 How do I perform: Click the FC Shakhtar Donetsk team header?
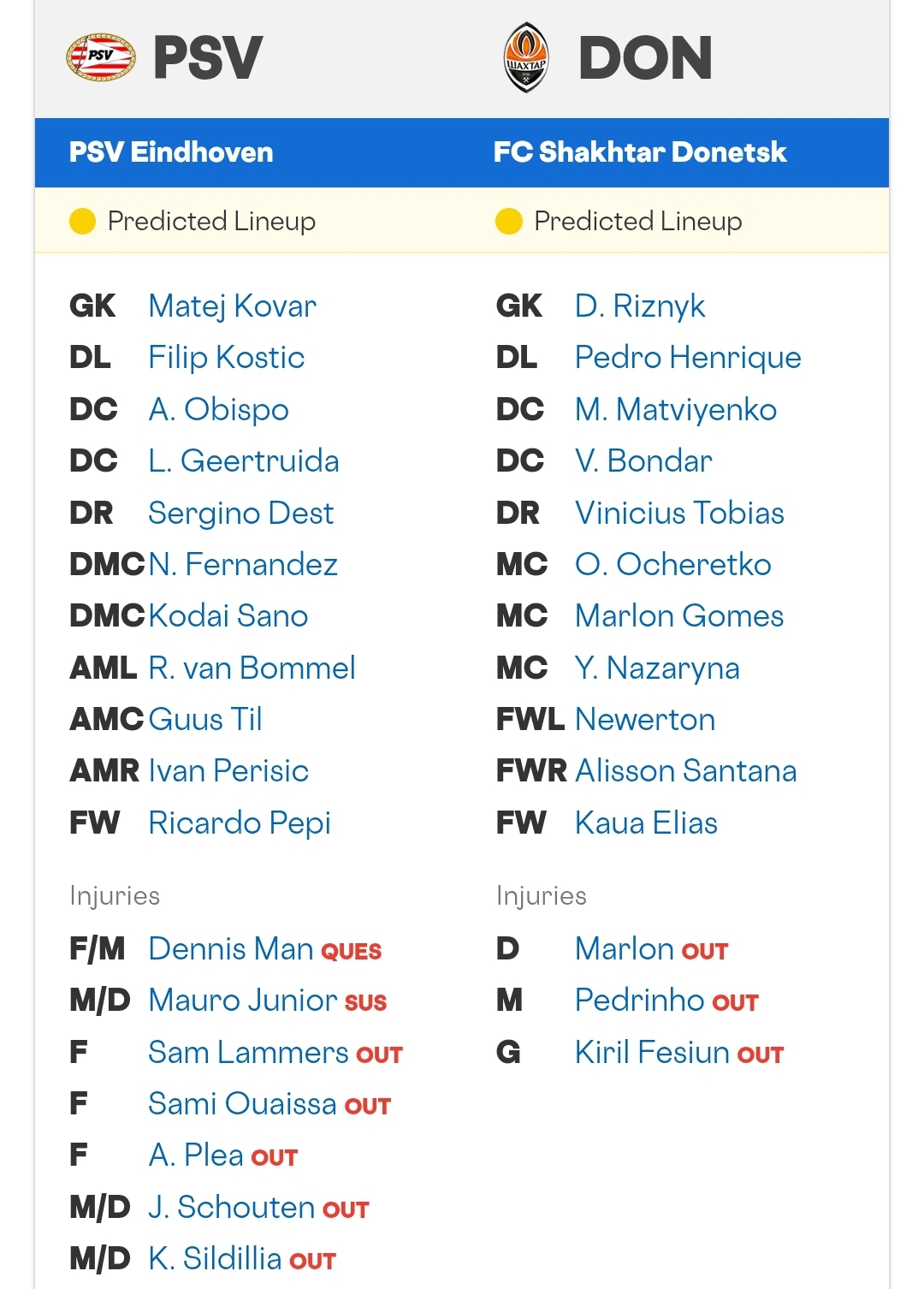[640, 152]
